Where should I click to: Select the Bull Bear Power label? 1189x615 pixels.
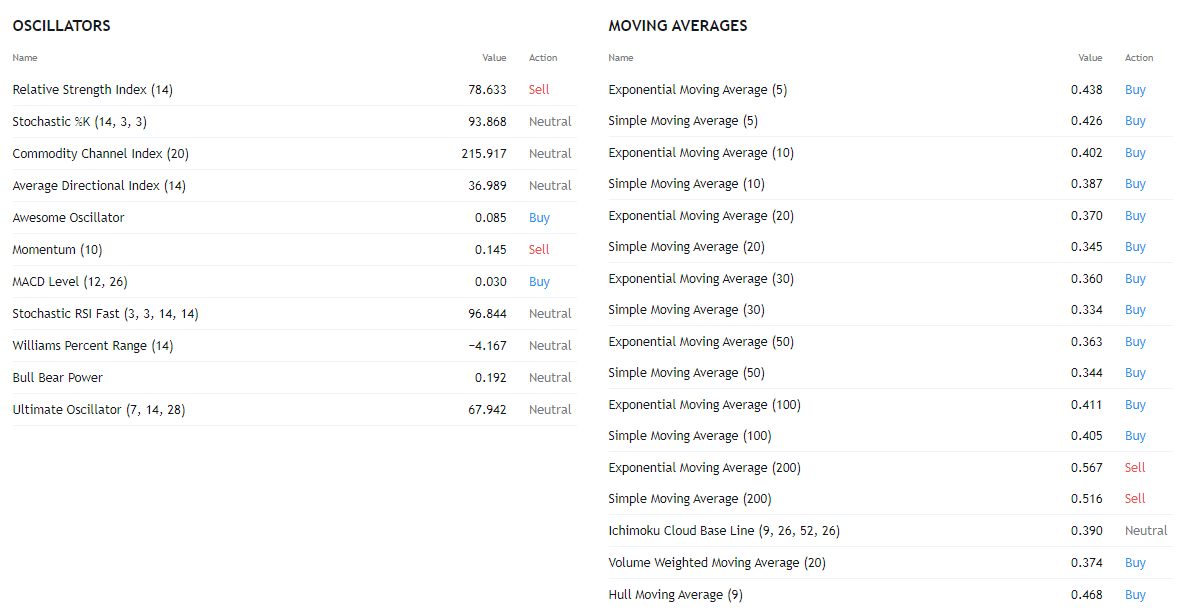58,377
